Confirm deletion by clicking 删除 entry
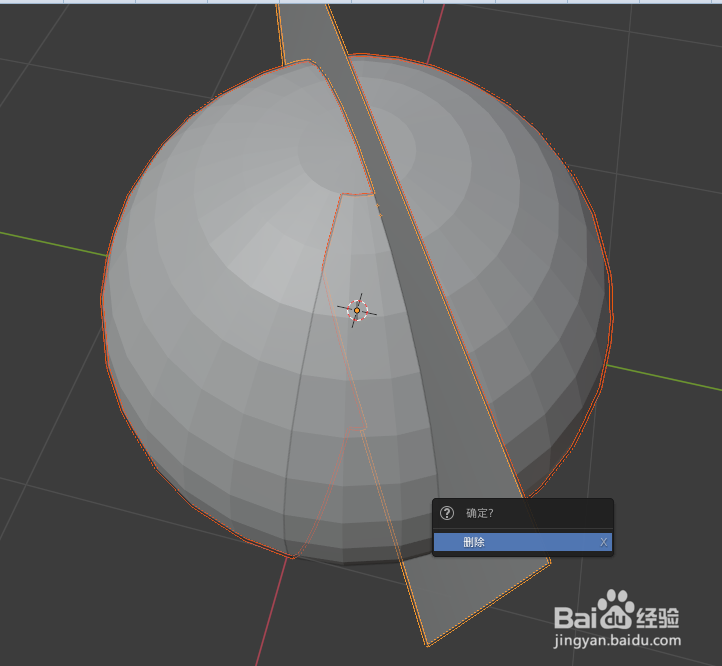 [x=523, y=542]
